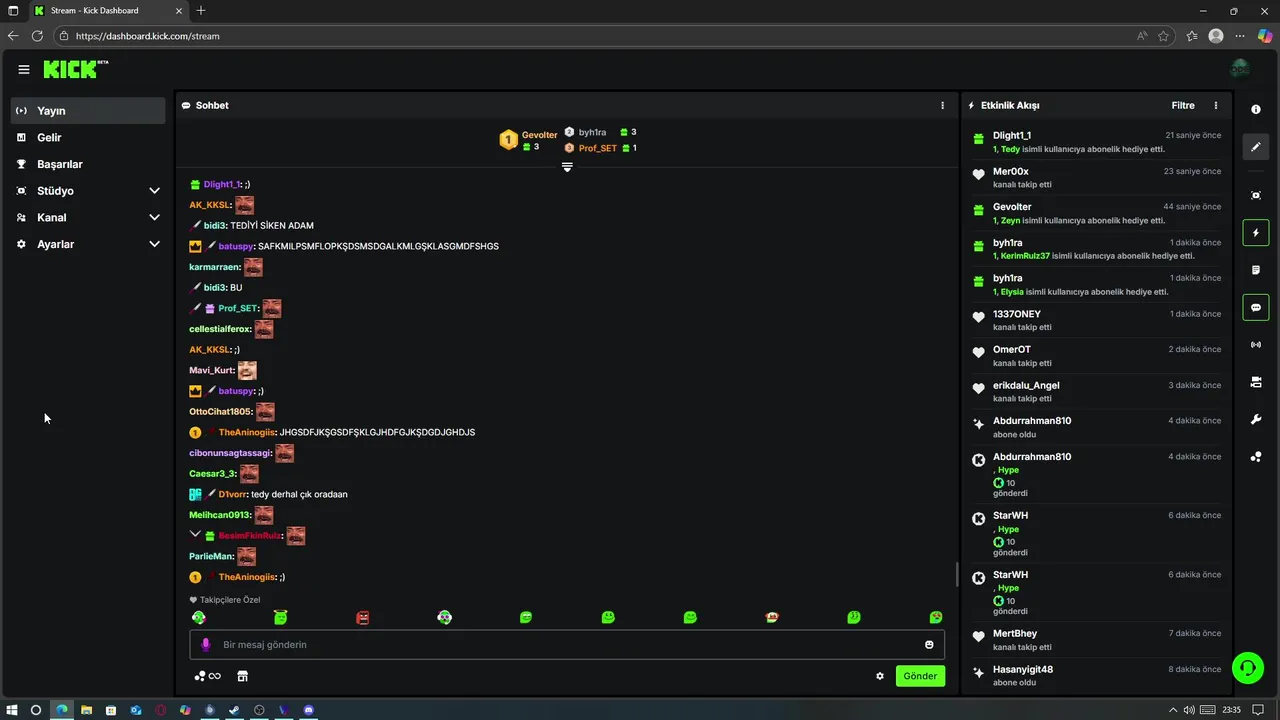The height and width of the screenshot is (720, 1280).
Task: Open the Yayın section
Action: (88, 111)
